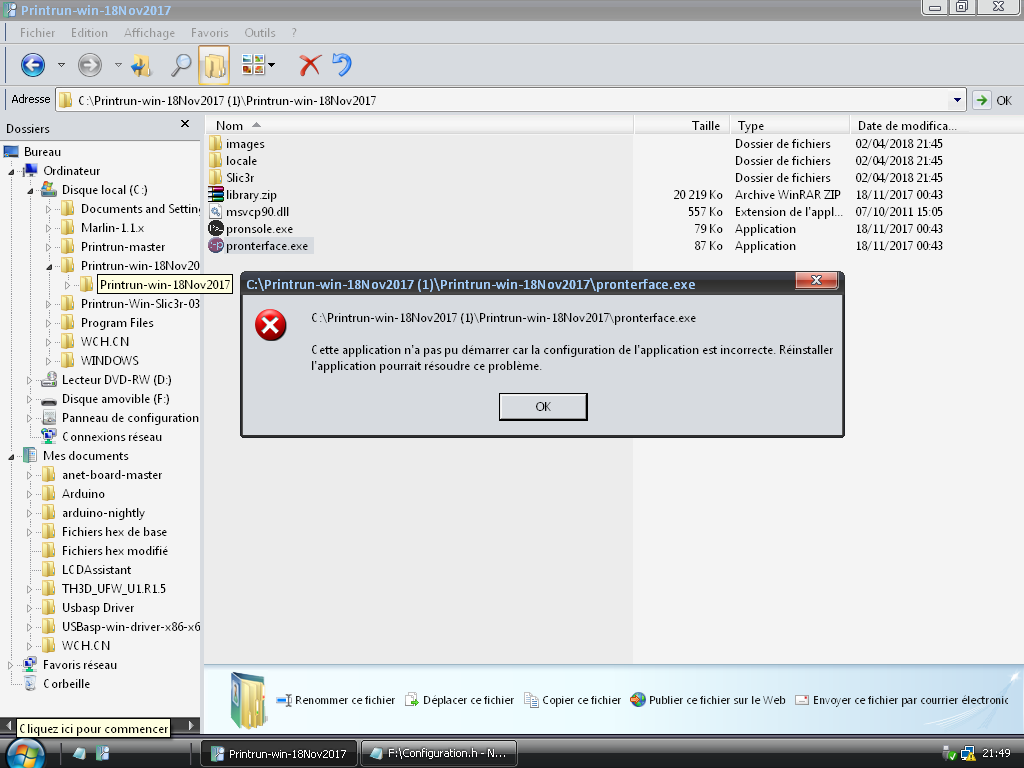Open the Fichier menu
The height and width of the screenshot is (768, 1024).
(x=37, y=33)
